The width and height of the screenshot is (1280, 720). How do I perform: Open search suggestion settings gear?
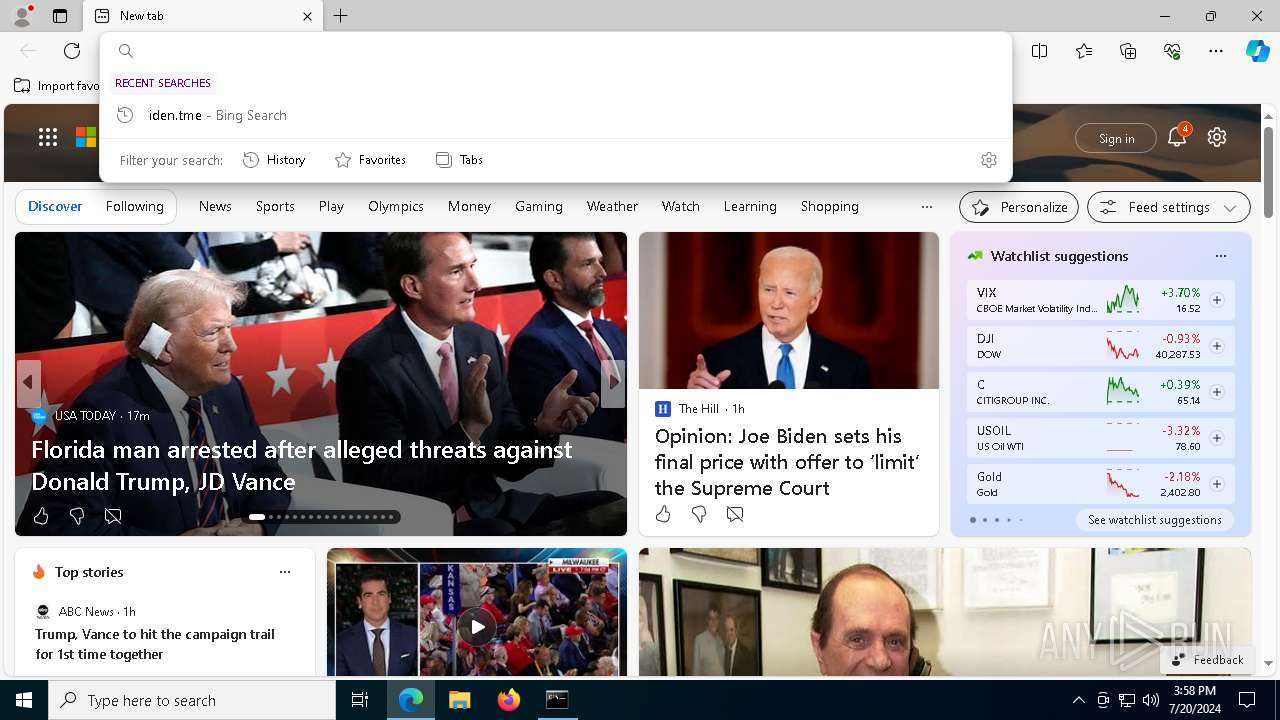(x=989, y=160)
